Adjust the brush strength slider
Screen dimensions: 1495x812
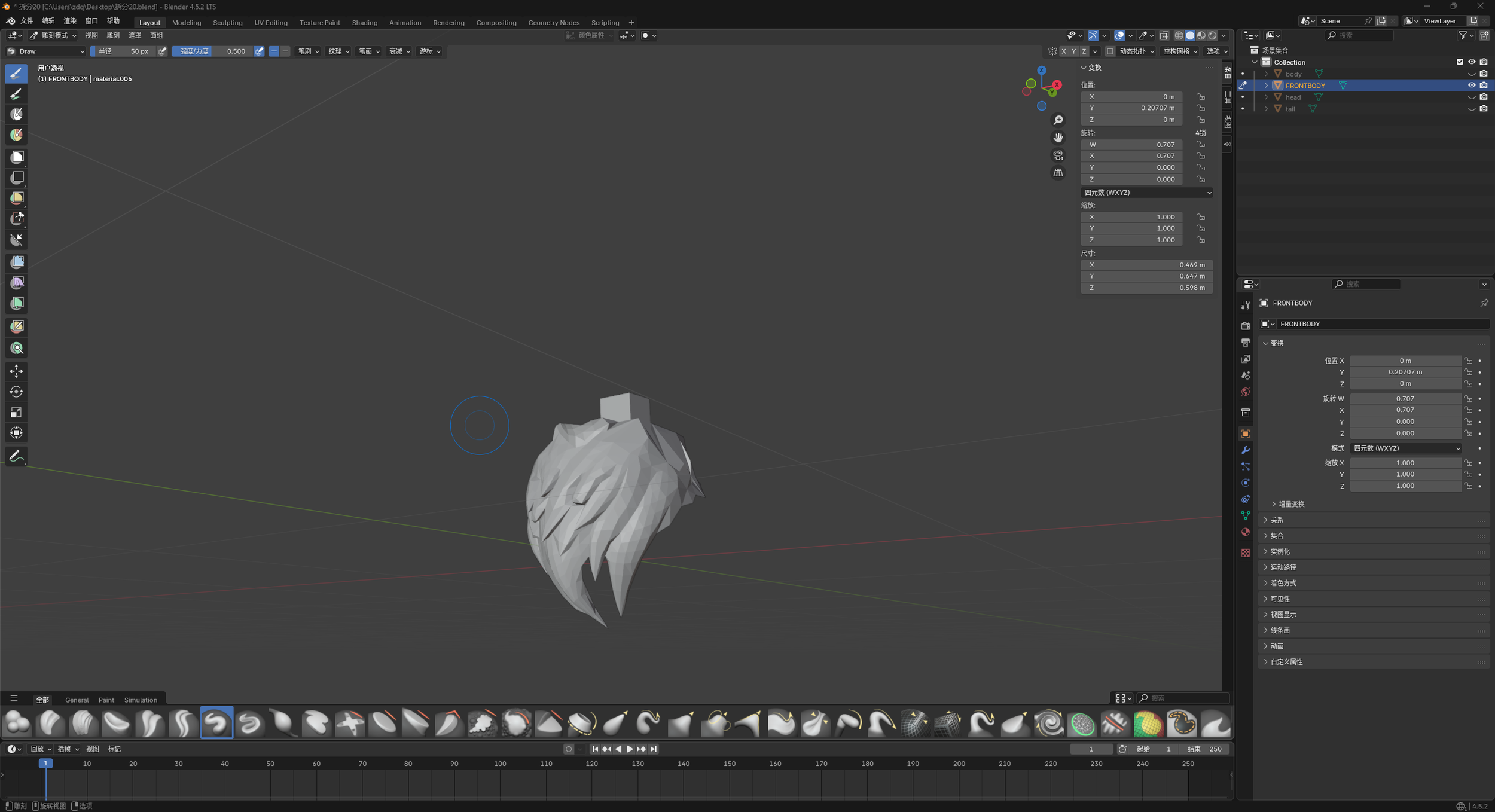click(212, 51)
